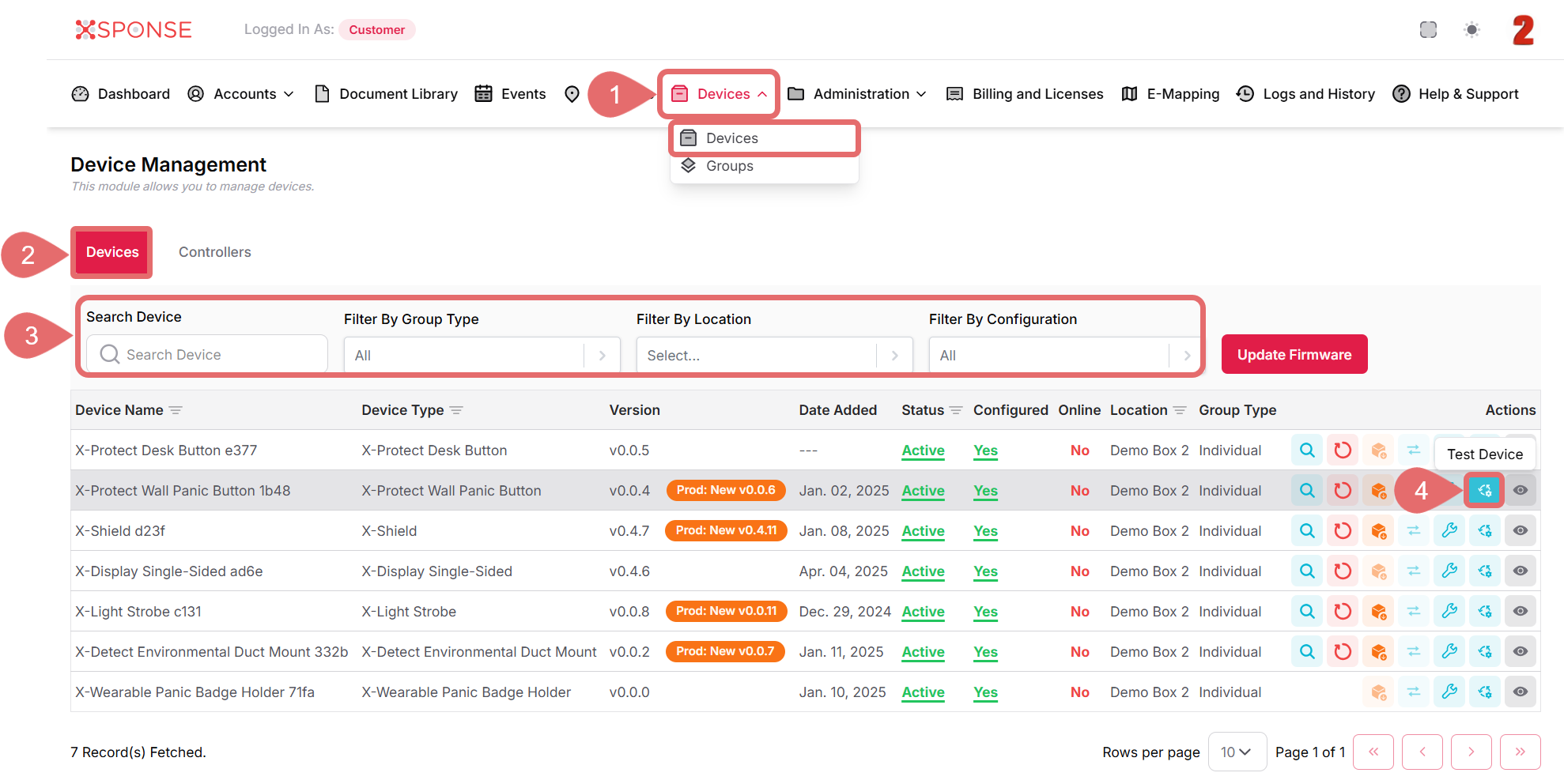Open the Rows per page dropdown

coord(1236,752)
